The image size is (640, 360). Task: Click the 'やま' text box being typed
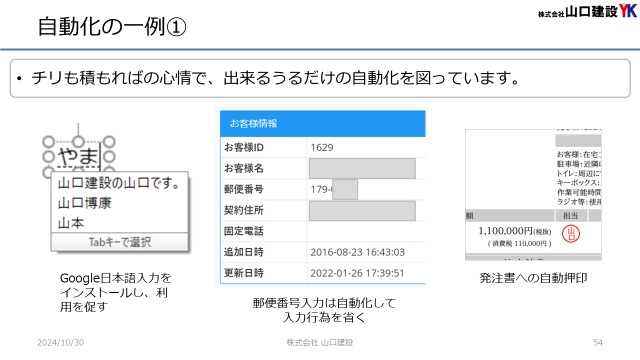point(78,156)
